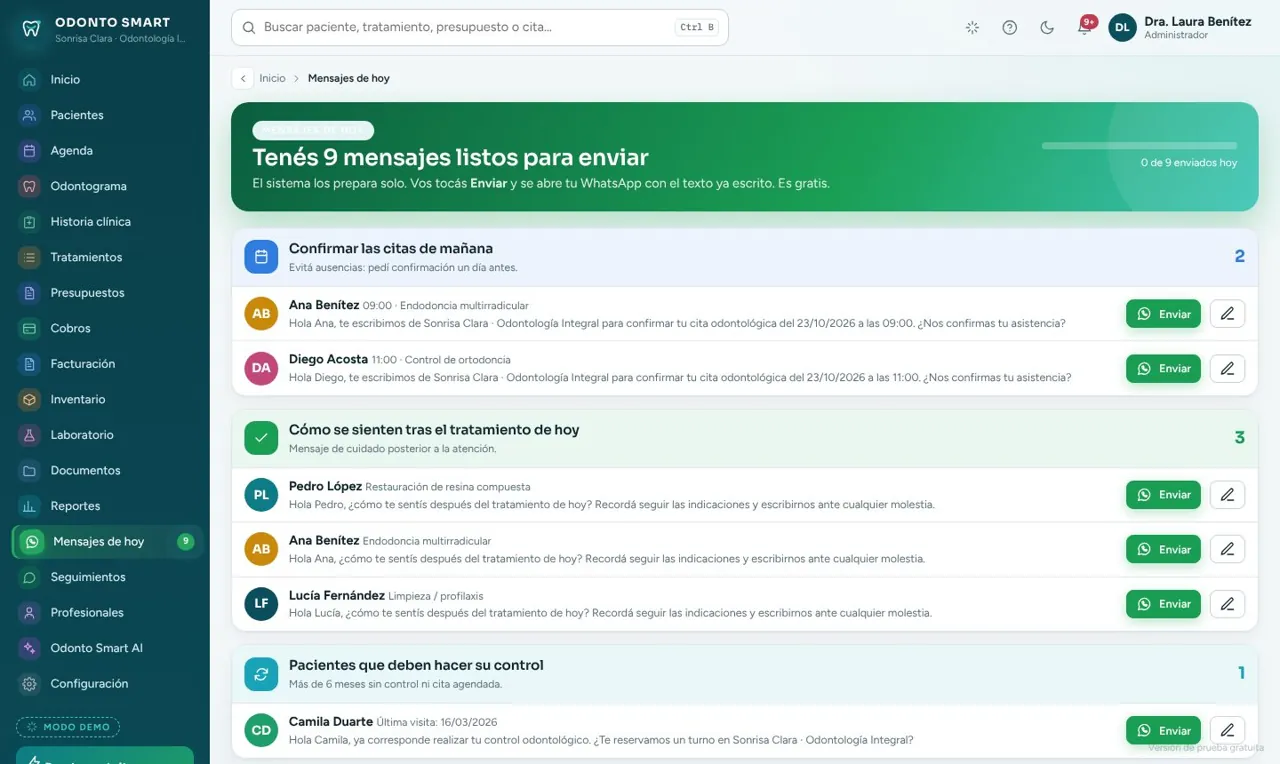Click "Pacientes que deben hacer su control" heading
This screenshot has width=1280, height=764.
[416, 665]
